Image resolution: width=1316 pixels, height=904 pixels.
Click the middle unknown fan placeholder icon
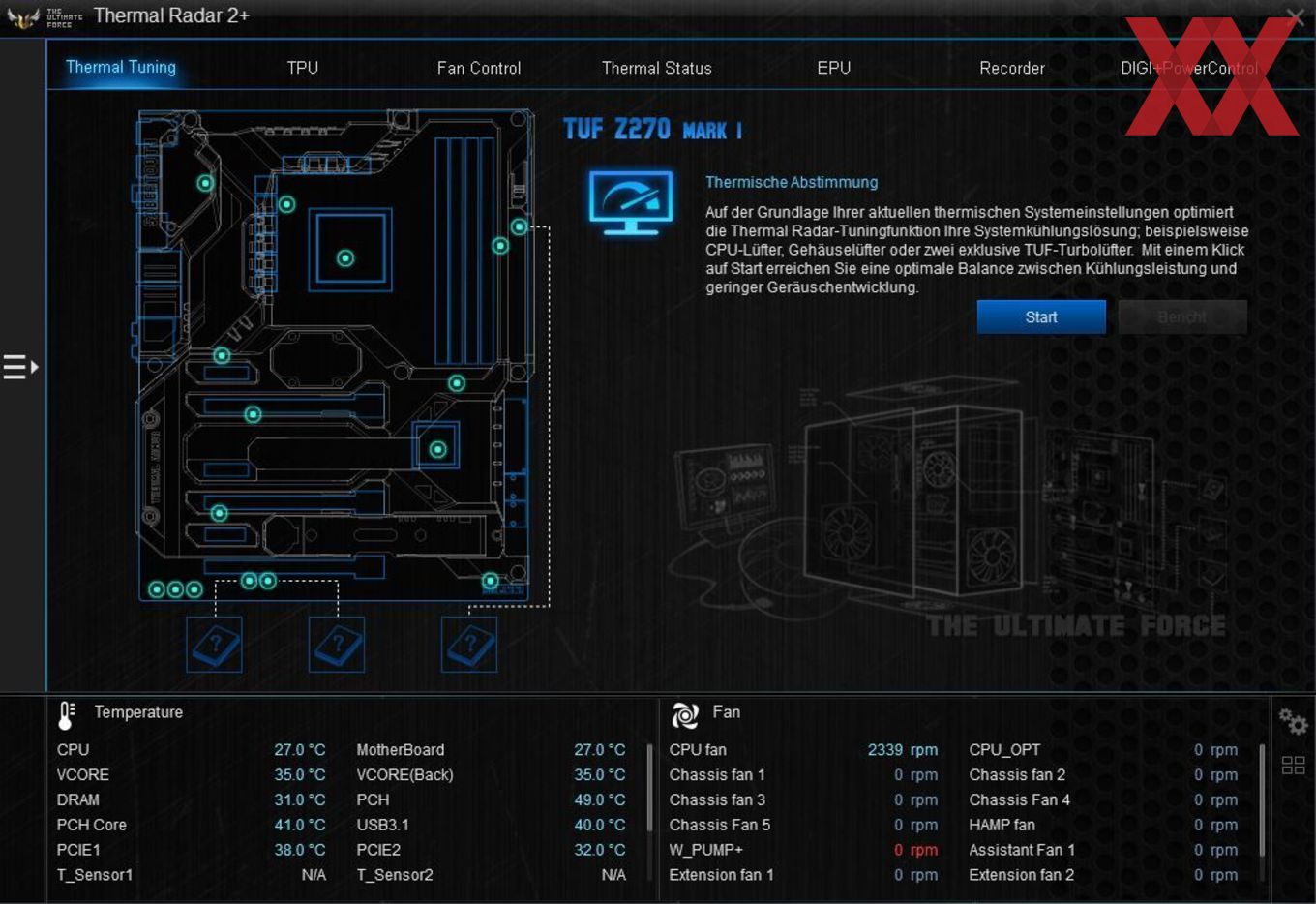(337, 645)
